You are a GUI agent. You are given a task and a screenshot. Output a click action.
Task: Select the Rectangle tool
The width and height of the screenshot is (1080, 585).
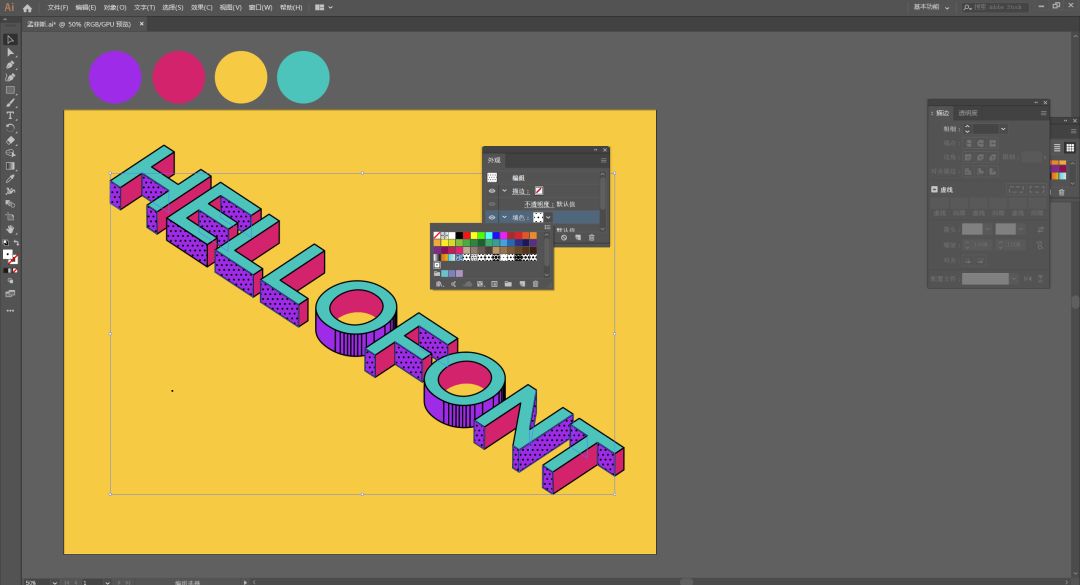10,90
